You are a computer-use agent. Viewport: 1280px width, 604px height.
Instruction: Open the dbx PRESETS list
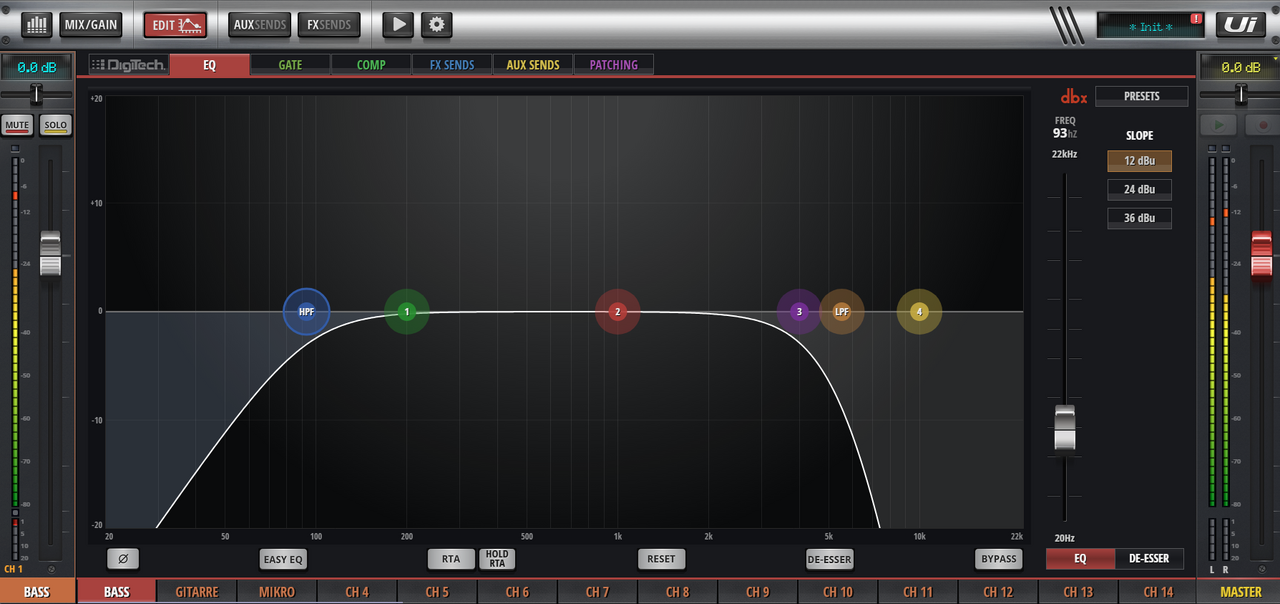[x=1141, y=96]
